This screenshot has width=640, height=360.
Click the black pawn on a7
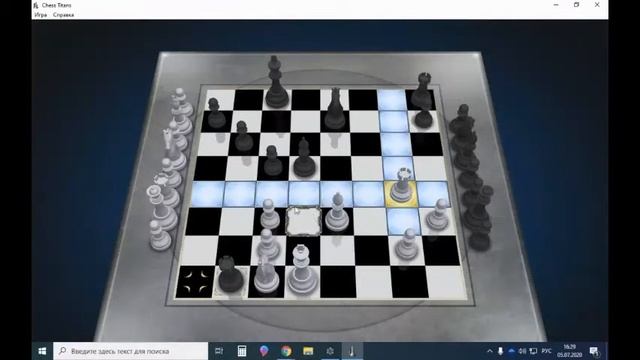tap(216, 113)
